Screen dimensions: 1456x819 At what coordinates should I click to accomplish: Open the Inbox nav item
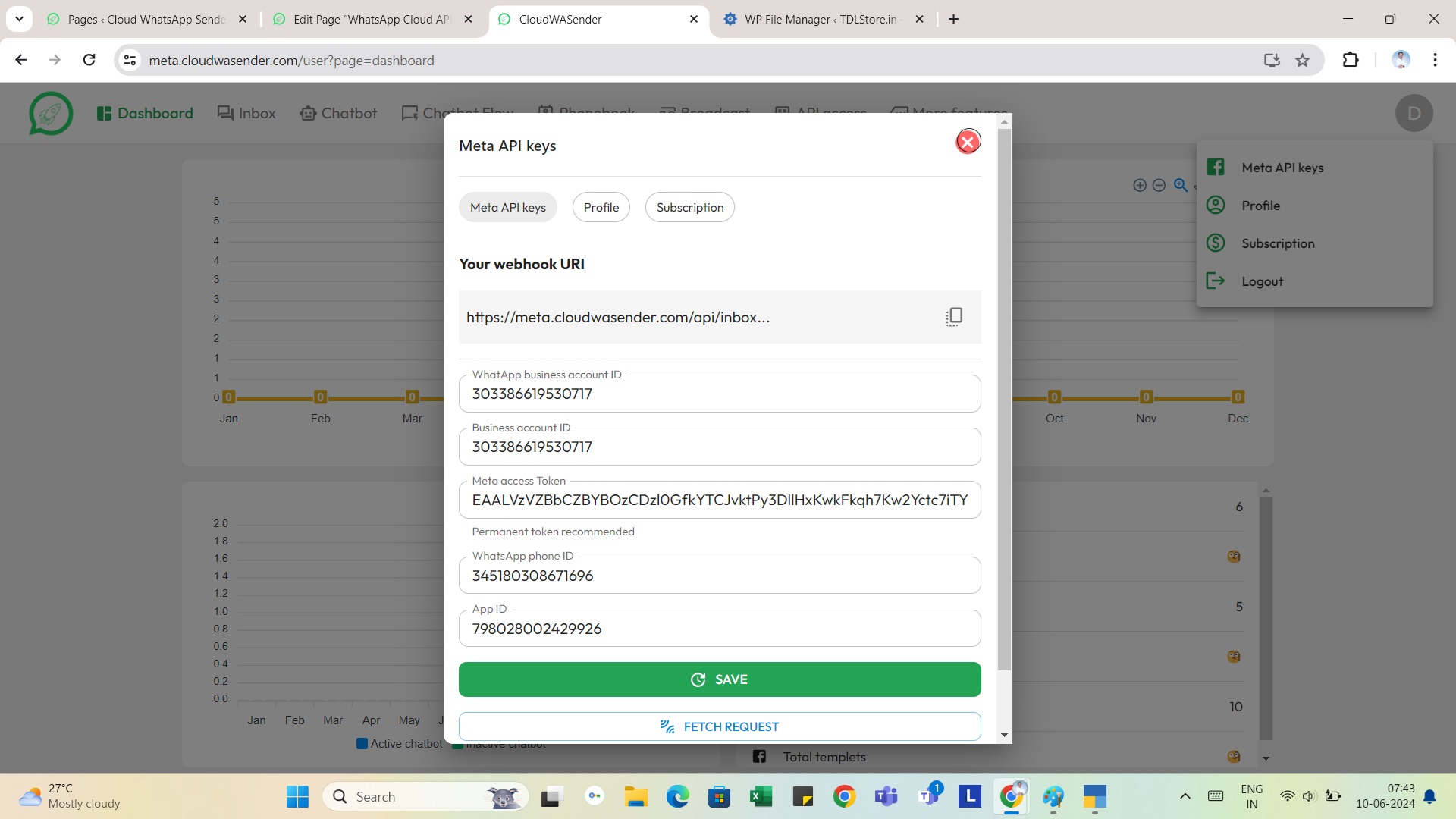tap(246, 113)
